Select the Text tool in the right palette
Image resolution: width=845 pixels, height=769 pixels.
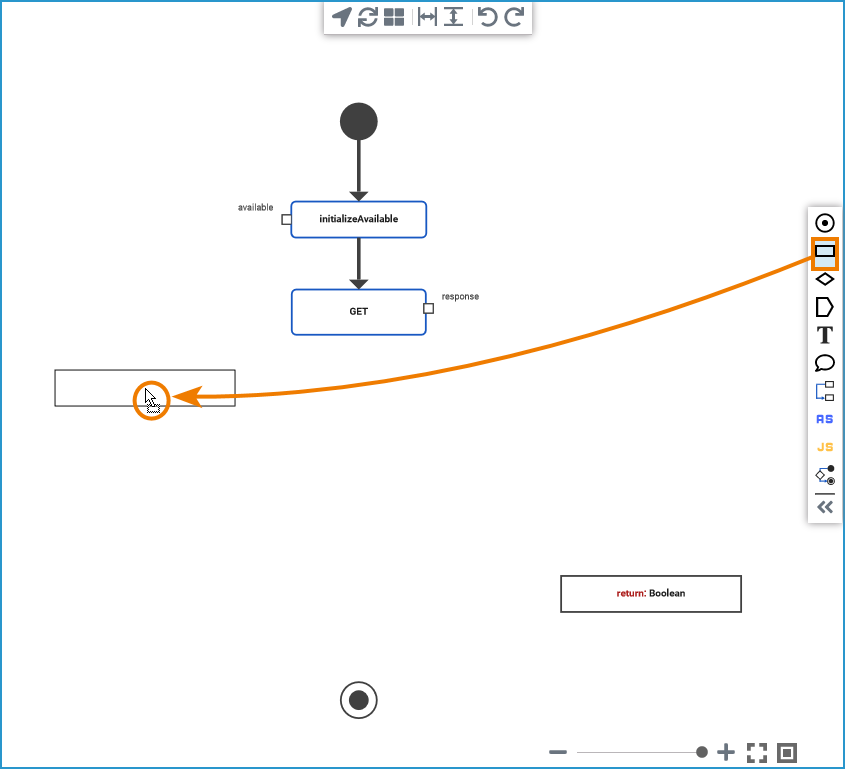(x=824, y=335)
